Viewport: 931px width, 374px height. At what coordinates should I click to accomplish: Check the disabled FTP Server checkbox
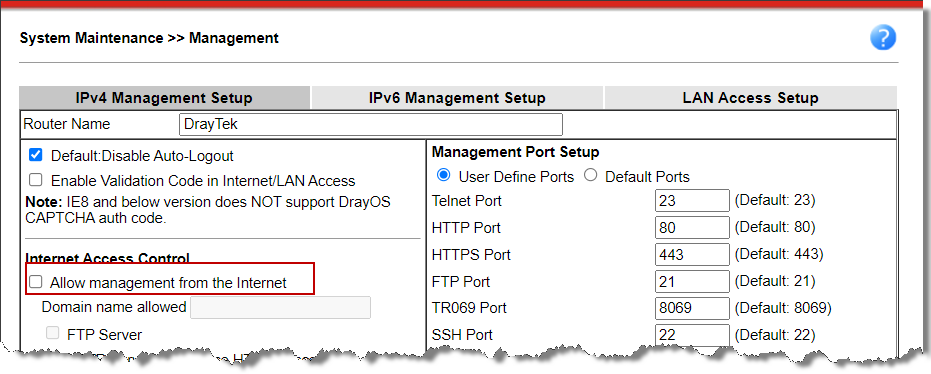click(53, 334)
